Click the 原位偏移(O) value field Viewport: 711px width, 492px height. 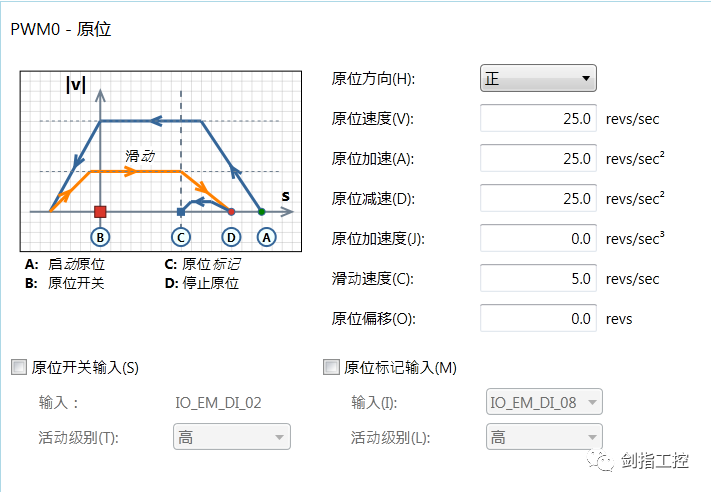point(539,318)
